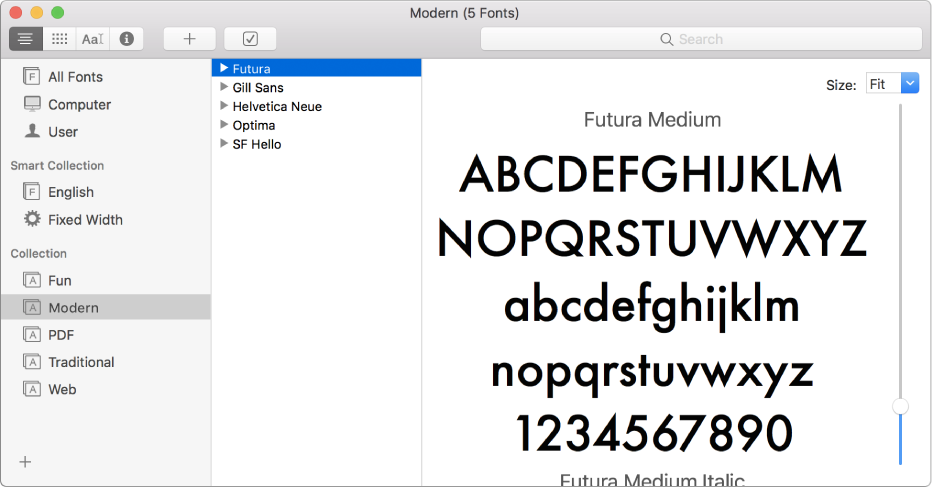Screen dimensions: 934x487
Task: Open the English smart collection
Action: click(x=105, y=192)
